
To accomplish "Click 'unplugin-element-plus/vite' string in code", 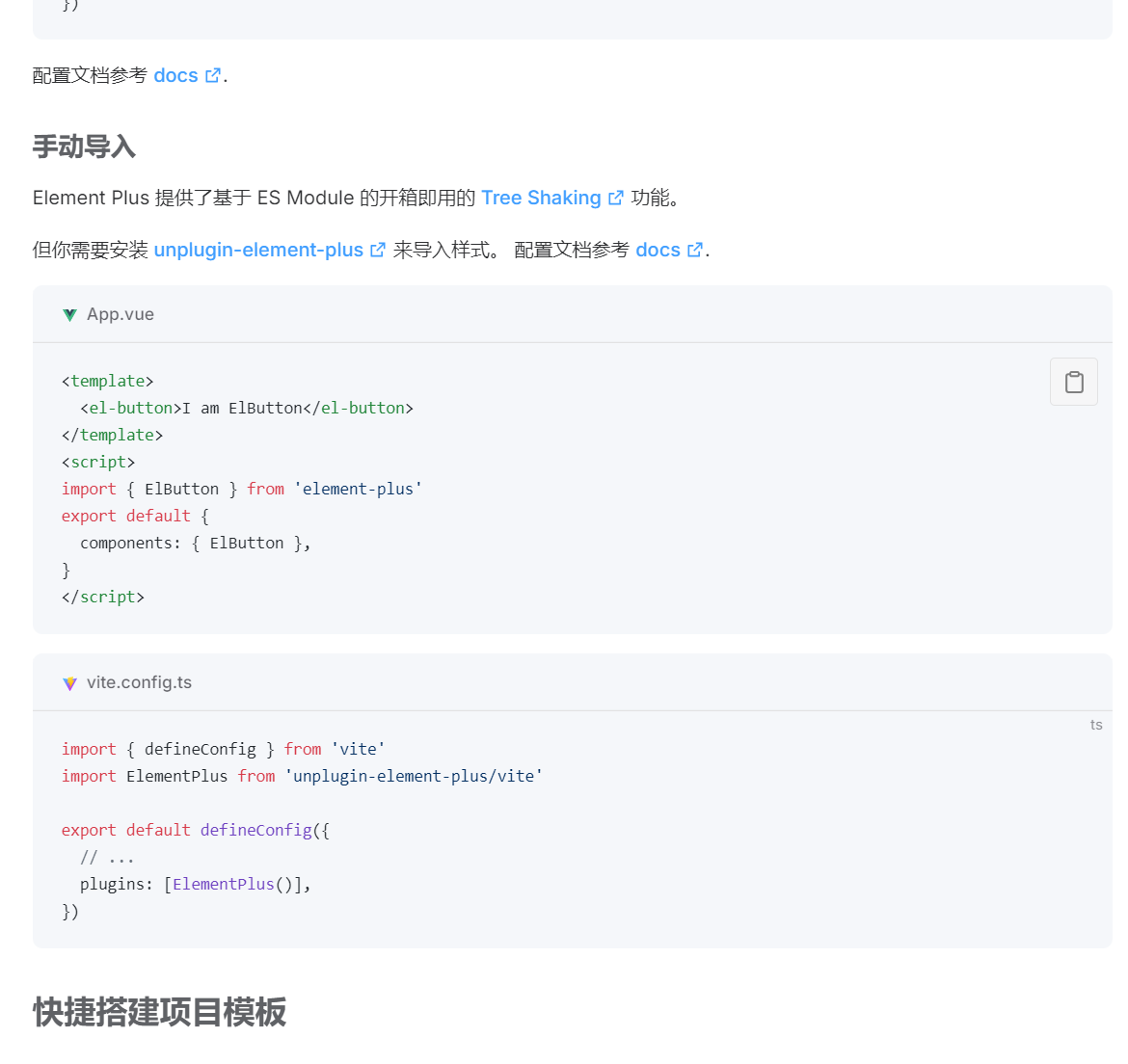I will [x=414, y=777].
